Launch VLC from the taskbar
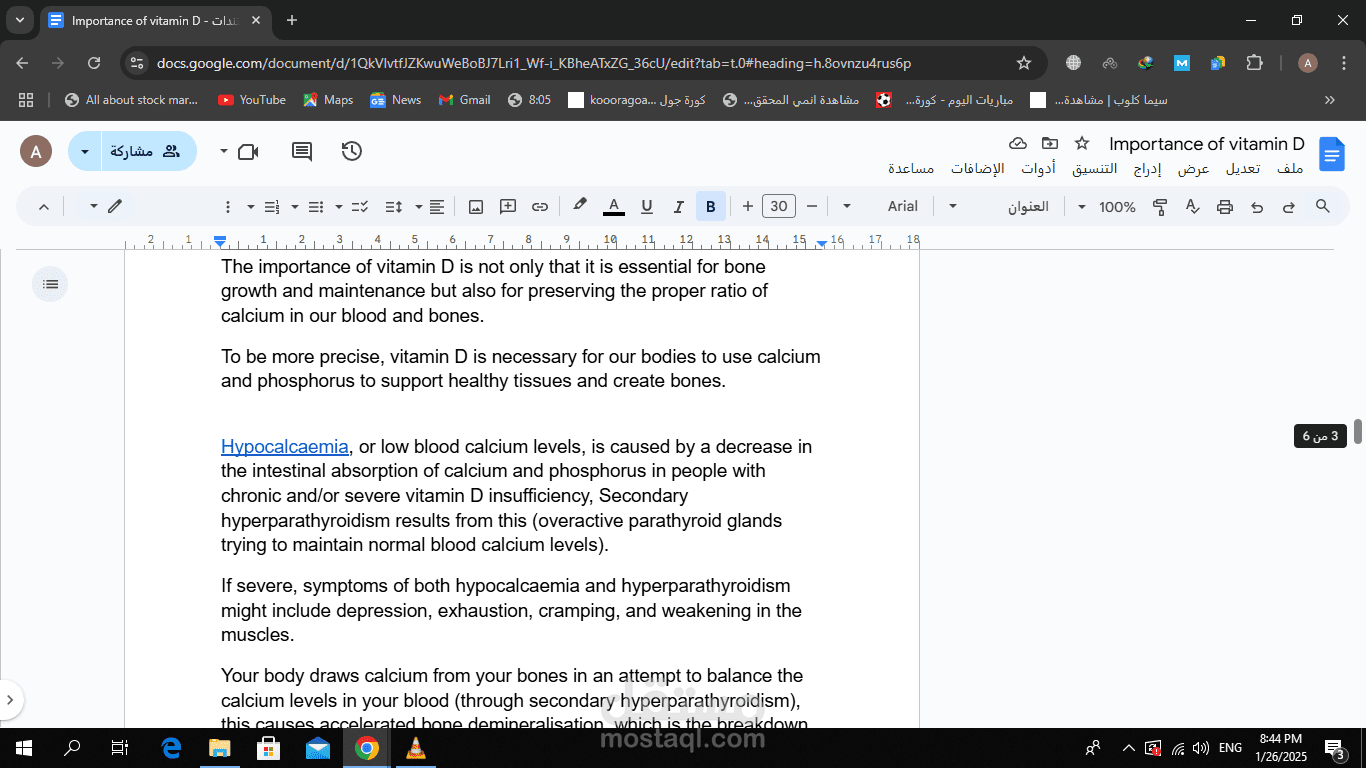The height and width of the screenshot is (768, 1366). tap(416, 748)
